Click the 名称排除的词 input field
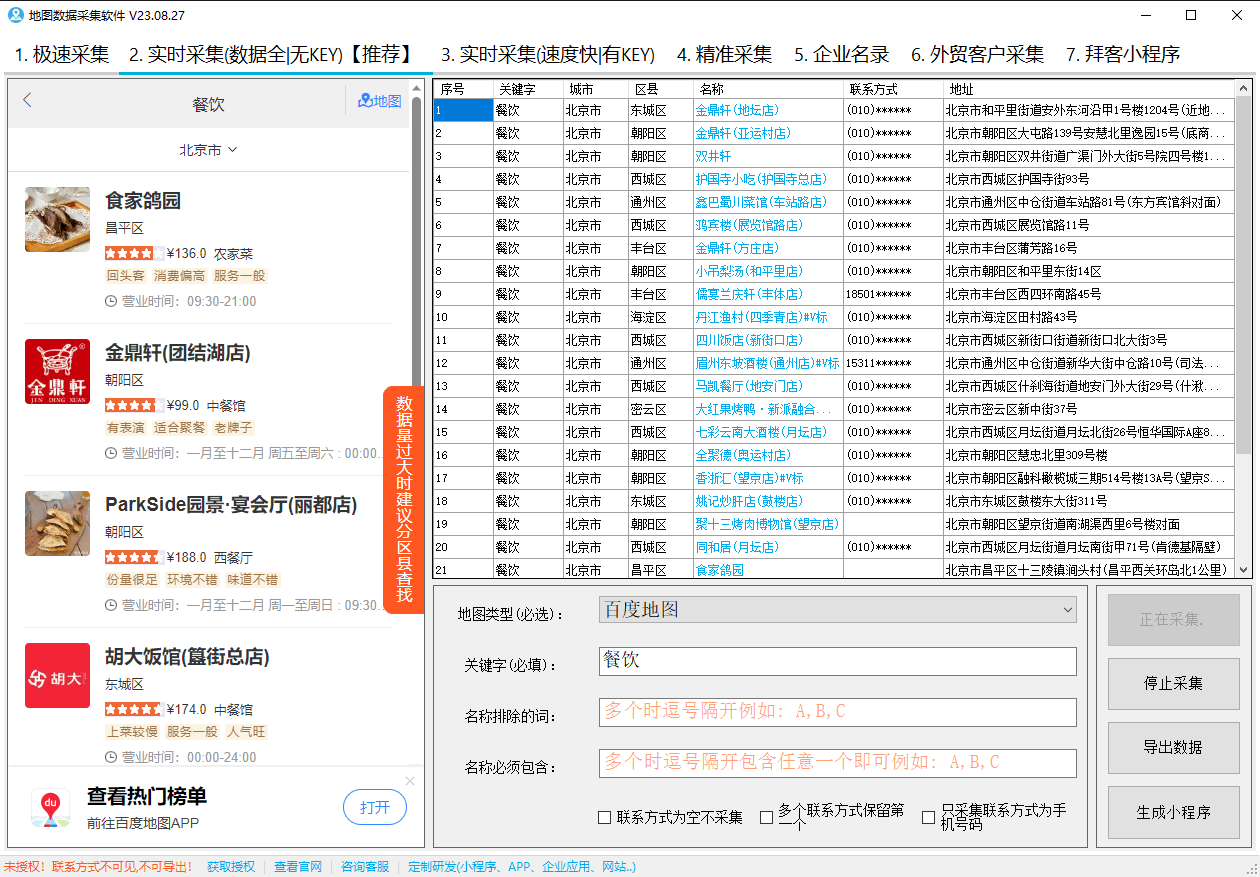The height and width of the screenshot is (877, 1260). [838, 712]
